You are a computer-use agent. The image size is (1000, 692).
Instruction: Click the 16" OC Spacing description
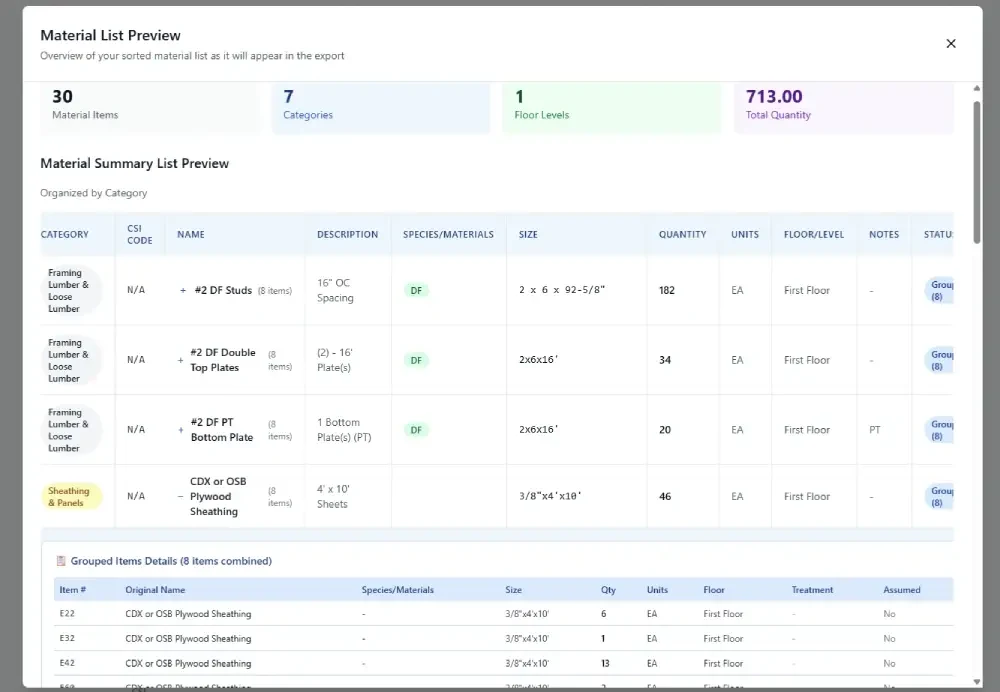[x=335, y=290]
